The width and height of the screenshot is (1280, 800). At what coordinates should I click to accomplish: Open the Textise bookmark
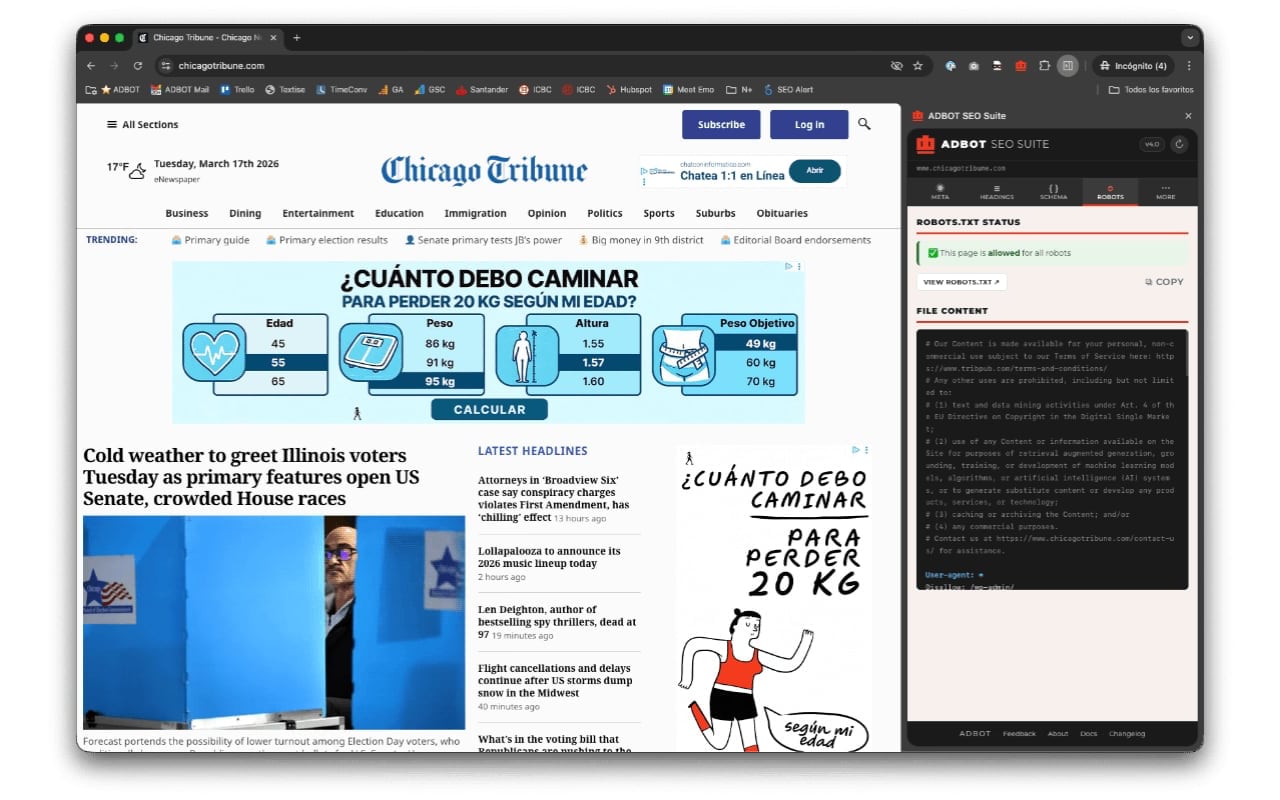tap(285, 90)
